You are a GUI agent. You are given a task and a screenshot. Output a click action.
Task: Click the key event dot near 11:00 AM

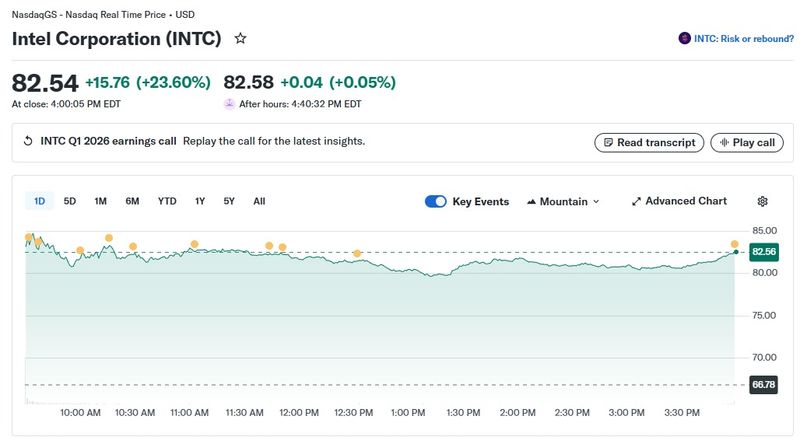tap(194, 244)
